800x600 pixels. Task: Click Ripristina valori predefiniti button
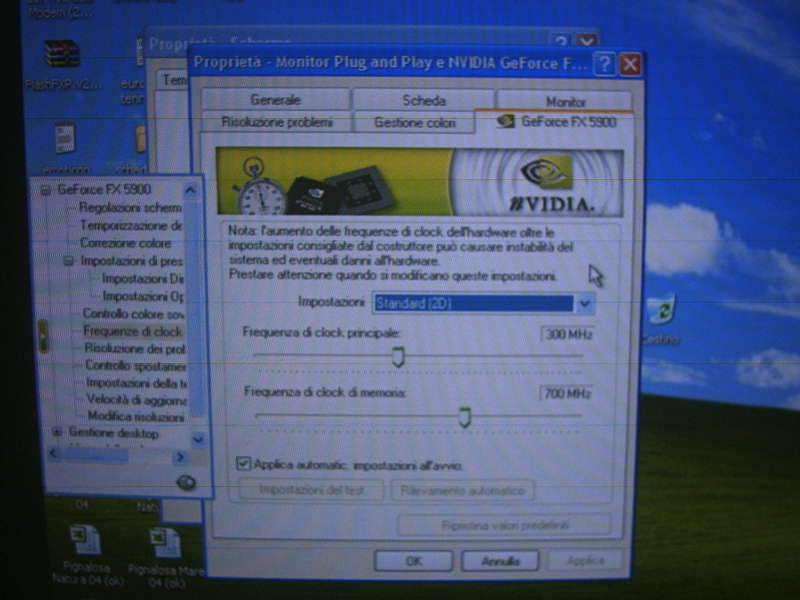point(504,525)
